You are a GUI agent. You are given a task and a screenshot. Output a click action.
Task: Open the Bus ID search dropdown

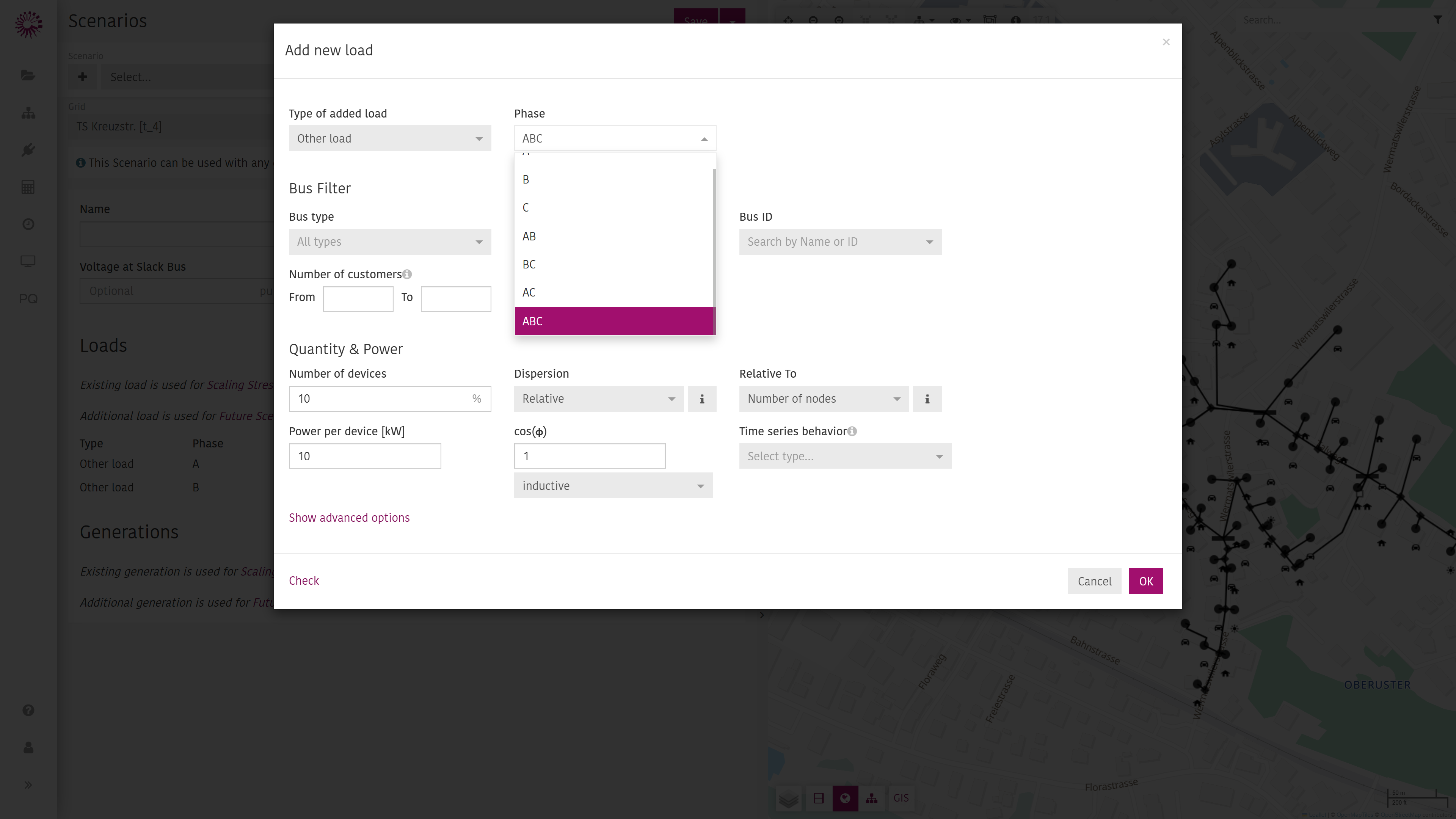(x=840, y=242)
